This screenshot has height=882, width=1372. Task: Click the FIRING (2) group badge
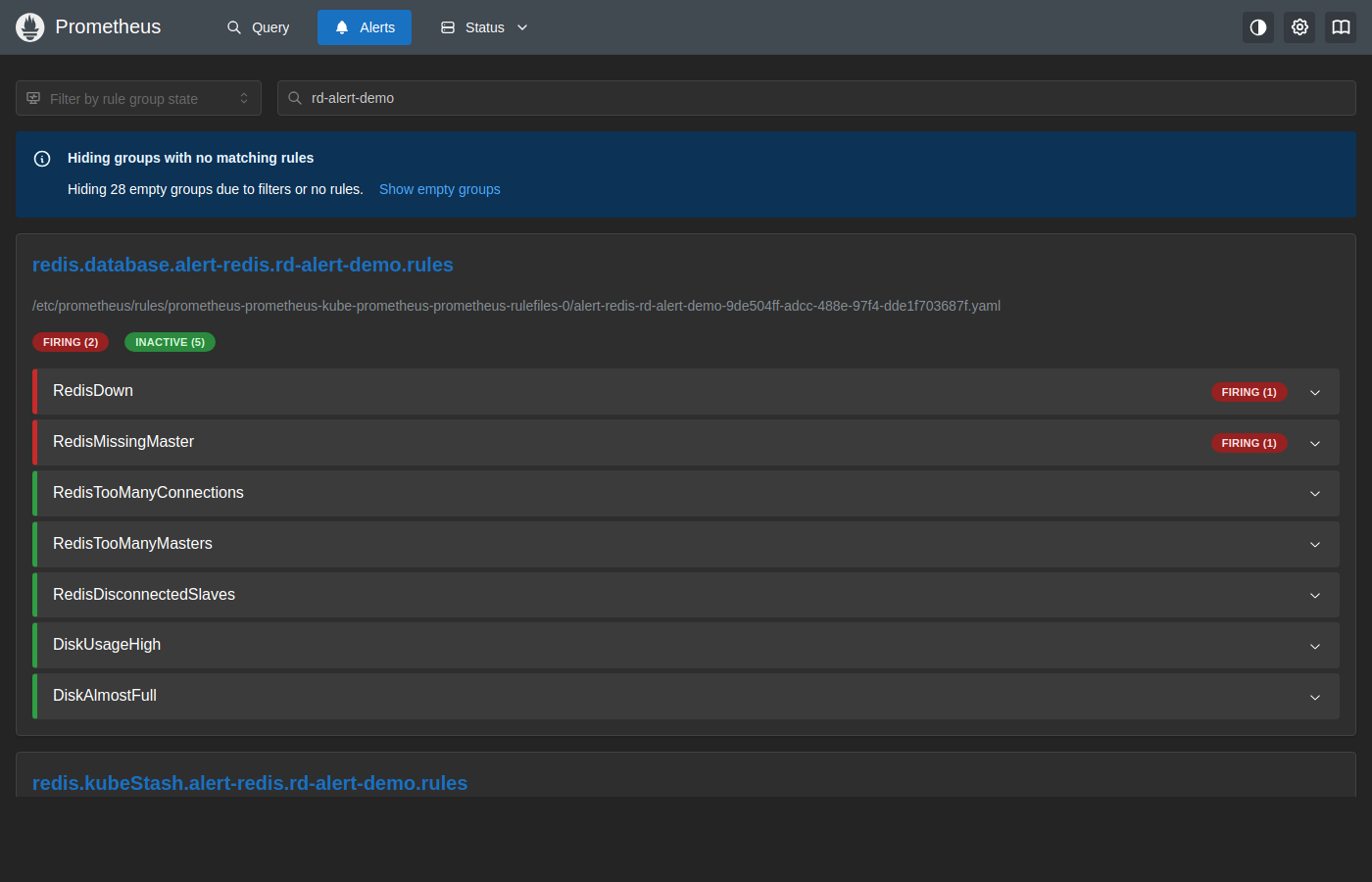tap(71, 342)
